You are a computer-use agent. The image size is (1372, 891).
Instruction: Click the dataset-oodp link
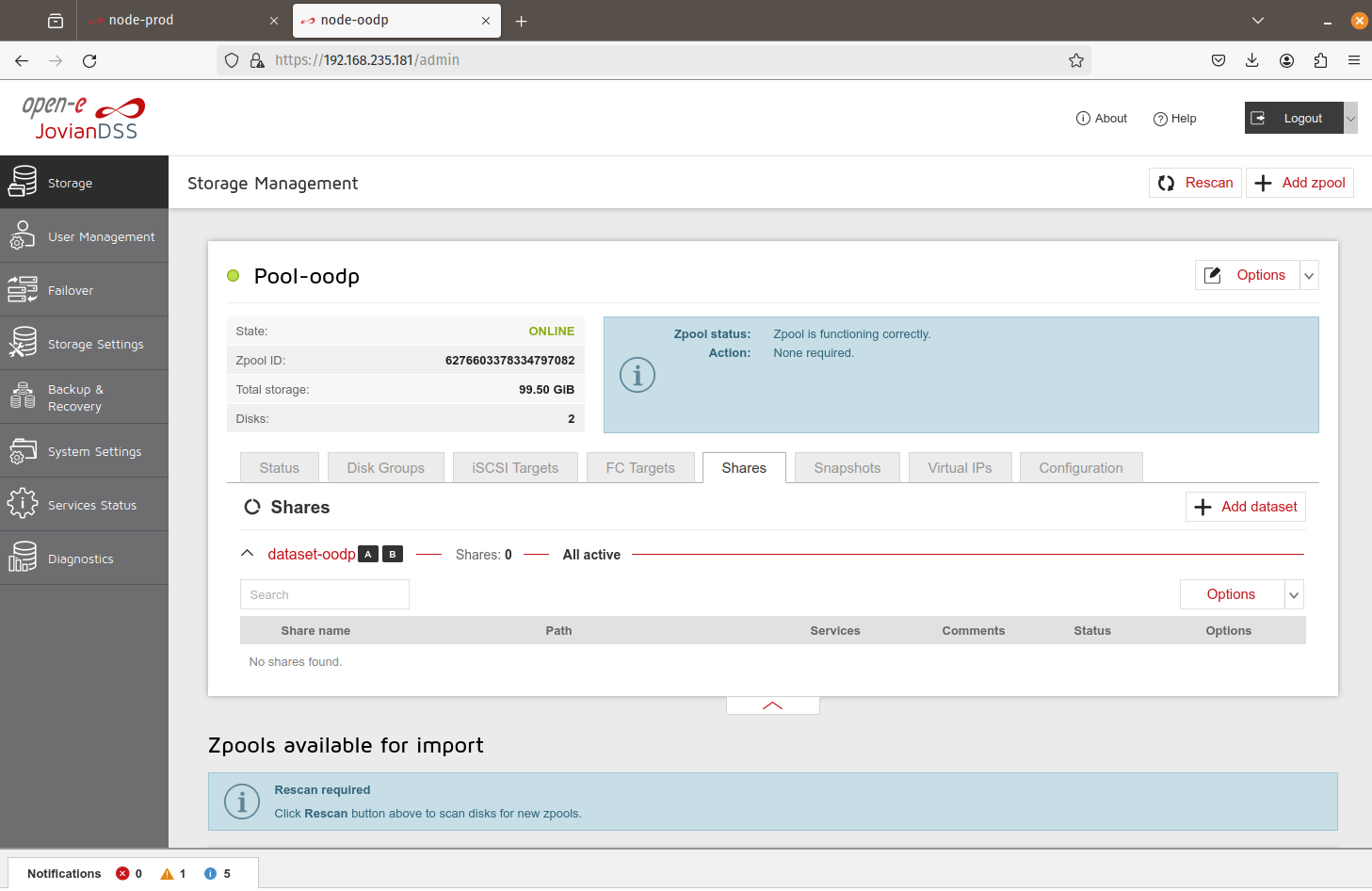click(312, 554)
